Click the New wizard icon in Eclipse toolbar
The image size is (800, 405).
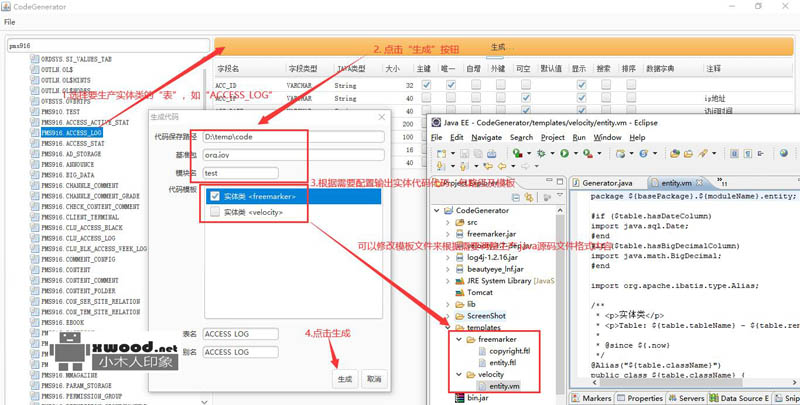(441, 154)
